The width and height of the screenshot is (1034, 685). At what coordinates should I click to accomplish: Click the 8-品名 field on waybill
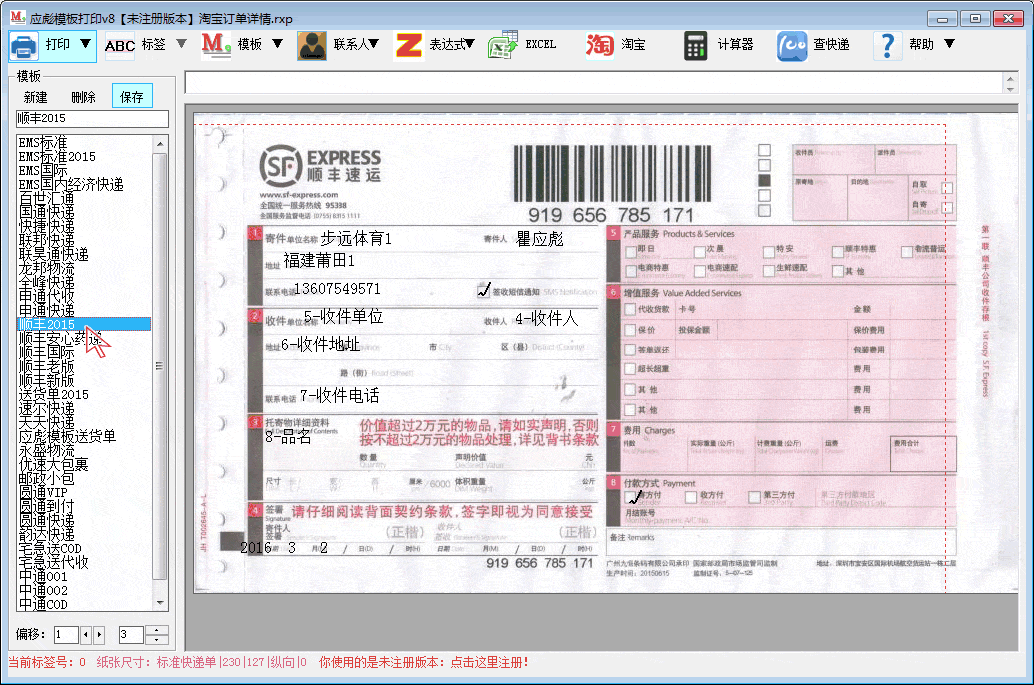tap(288, 436)
